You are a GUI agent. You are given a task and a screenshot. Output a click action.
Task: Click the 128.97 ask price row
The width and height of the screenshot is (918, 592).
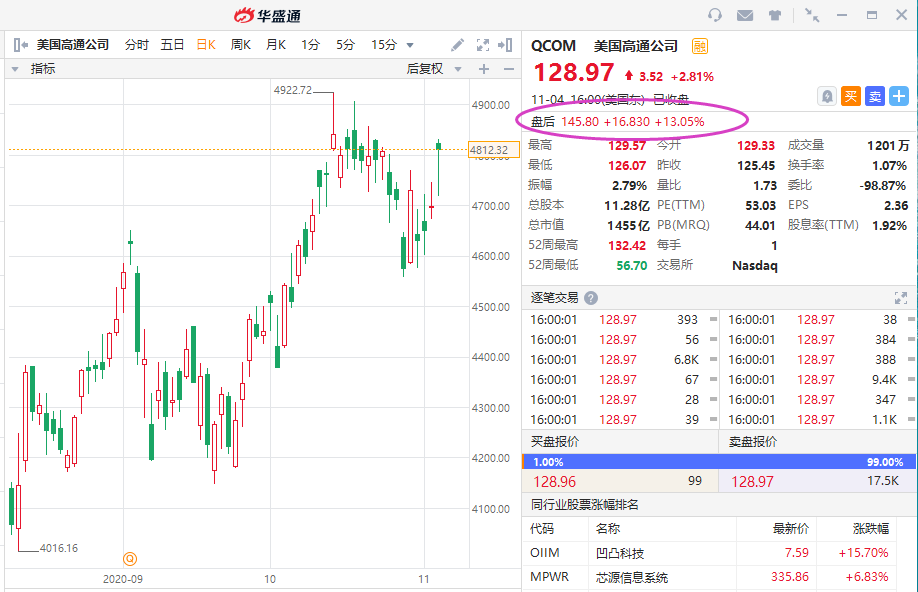(817, 481)
